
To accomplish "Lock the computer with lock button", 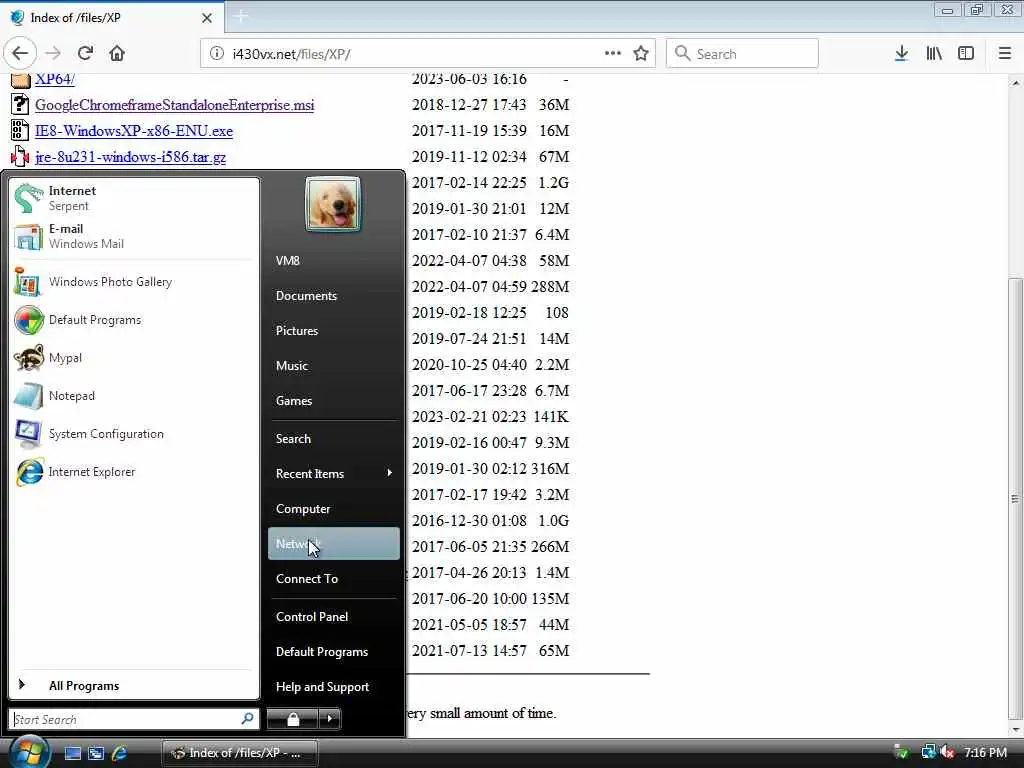I will [x=293, y=719].
